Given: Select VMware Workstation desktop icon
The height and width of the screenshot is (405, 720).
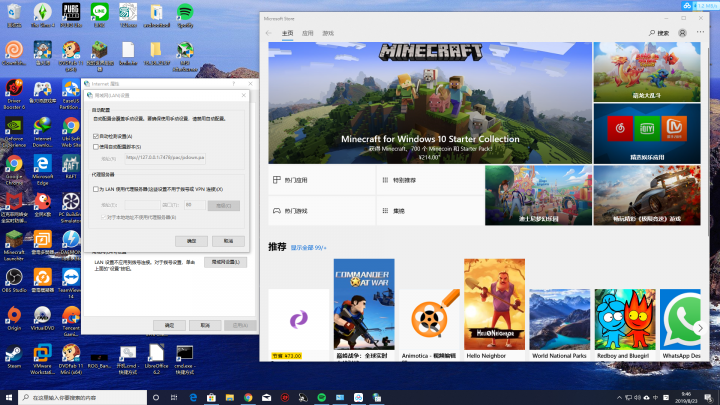Looking at the screenshot, I should [x=42, y=360].
